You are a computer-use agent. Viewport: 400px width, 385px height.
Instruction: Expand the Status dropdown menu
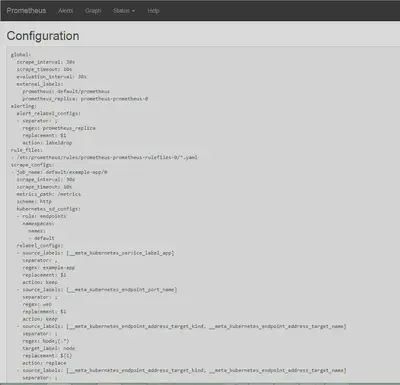pos(124,11)
